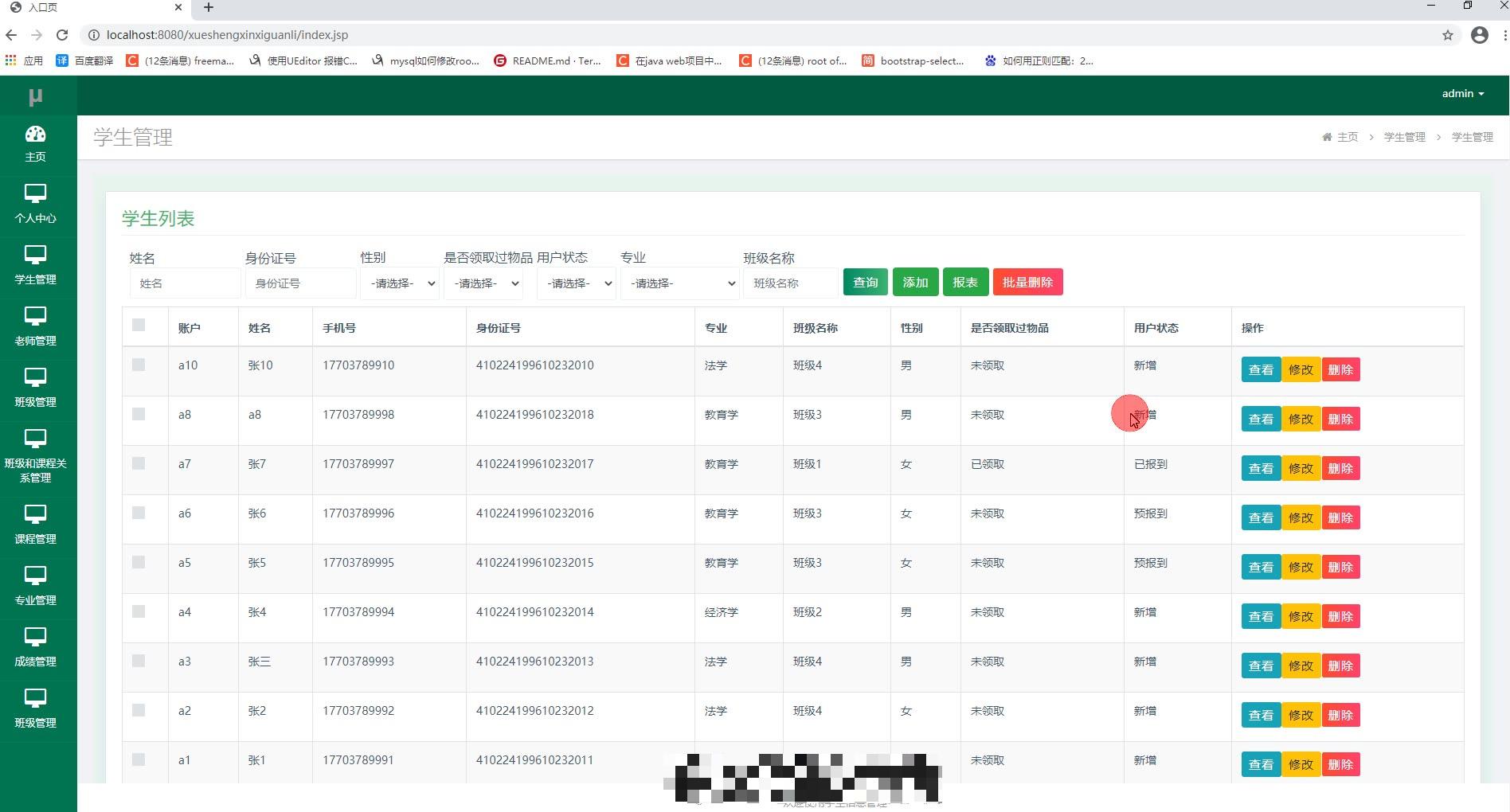Screen dimensions: 1510x812
Task: Open bootstrap-select bookmark
Action: [913, 61]
